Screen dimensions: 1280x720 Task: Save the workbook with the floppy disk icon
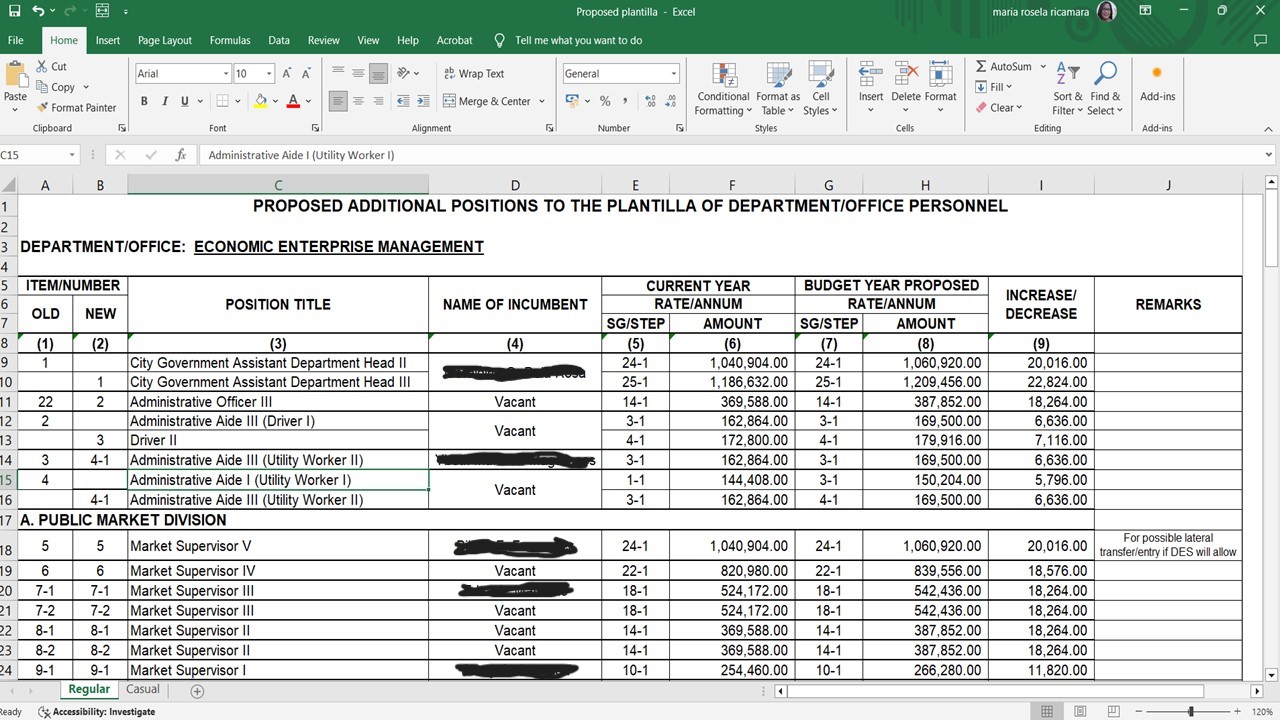(x=14, y=12)
